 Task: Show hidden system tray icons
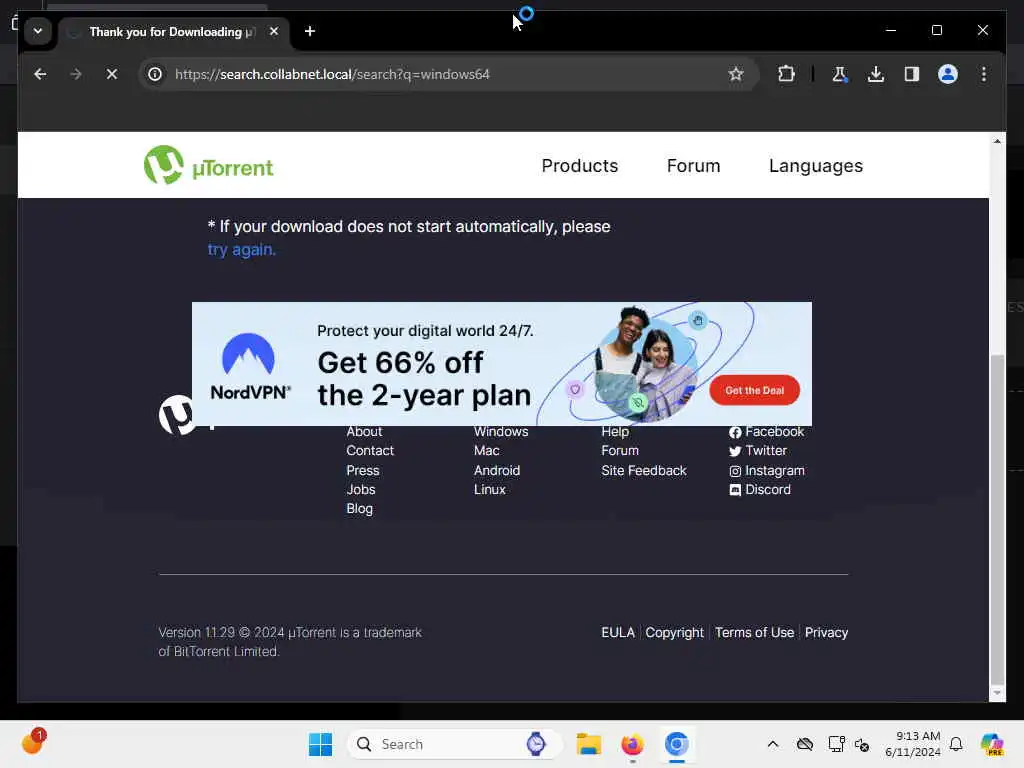pos(773,744)
